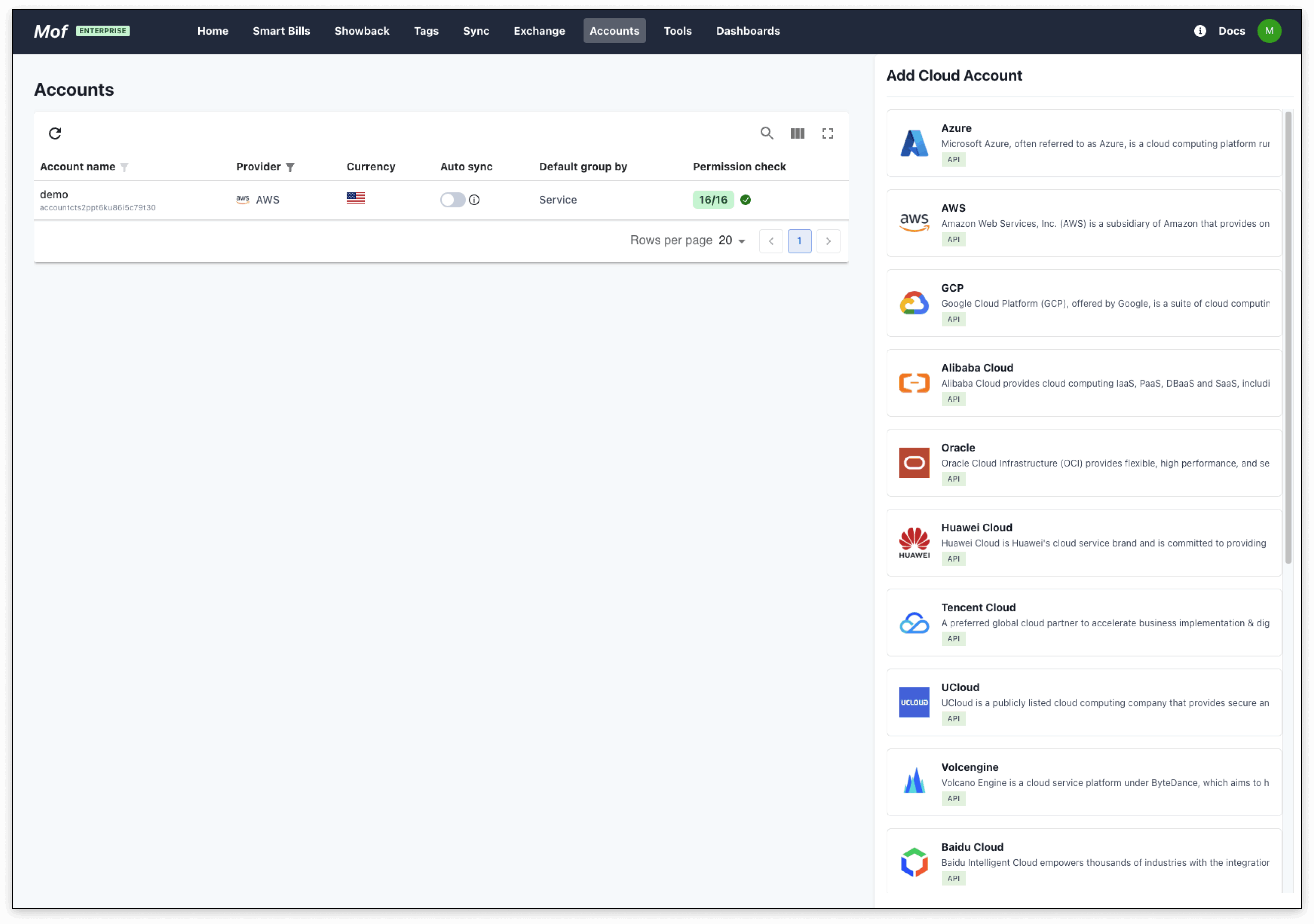
Task: Click the Baidu Cloud logo
Action: tap(914, 862)
